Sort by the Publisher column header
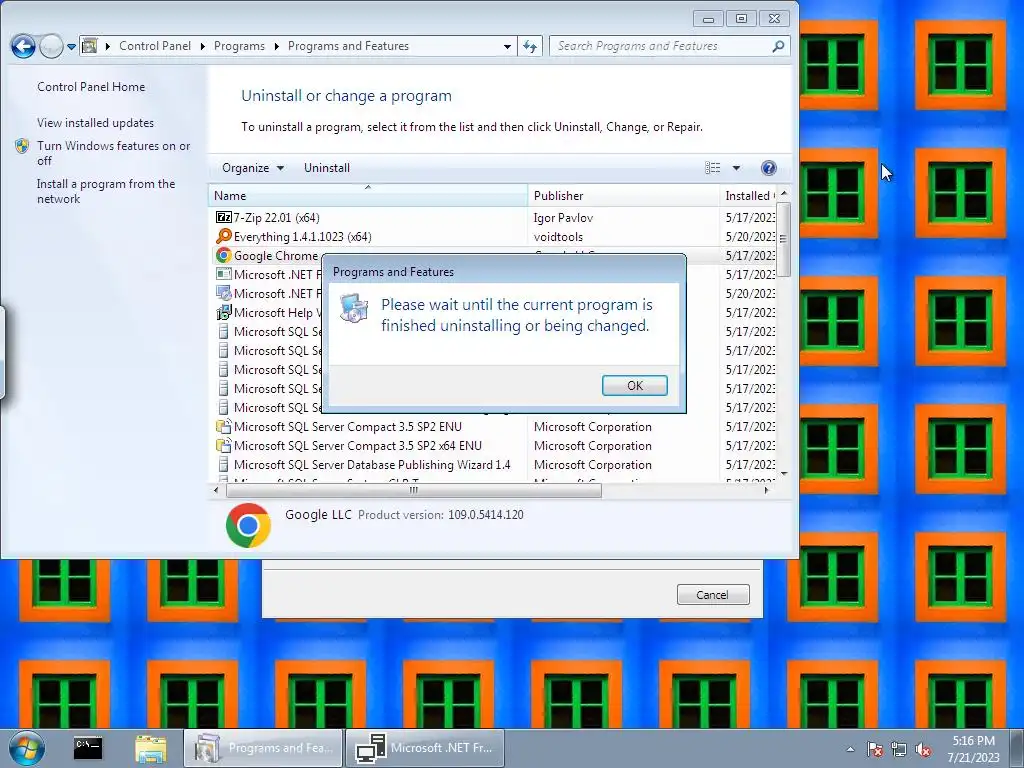1024x768 pixels. 623,195
